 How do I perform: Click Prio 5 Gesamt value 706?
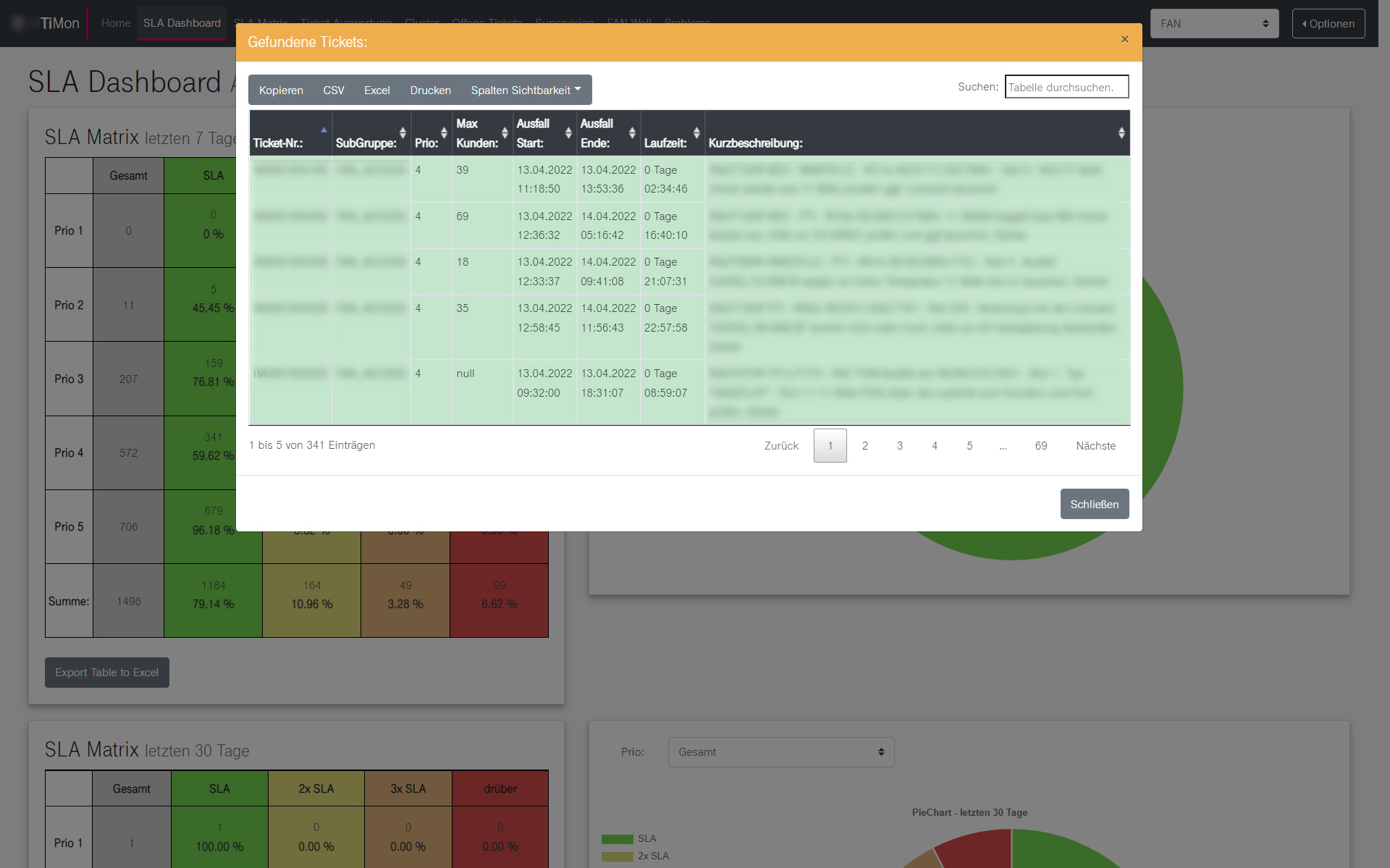129,527
